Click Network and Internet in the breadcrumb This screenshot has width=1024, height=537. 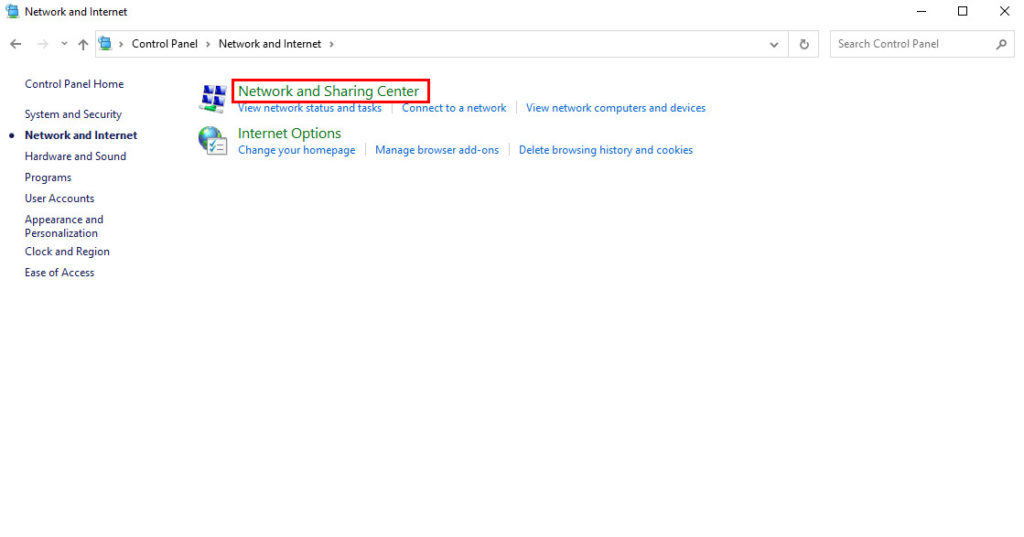pos(270,44)
